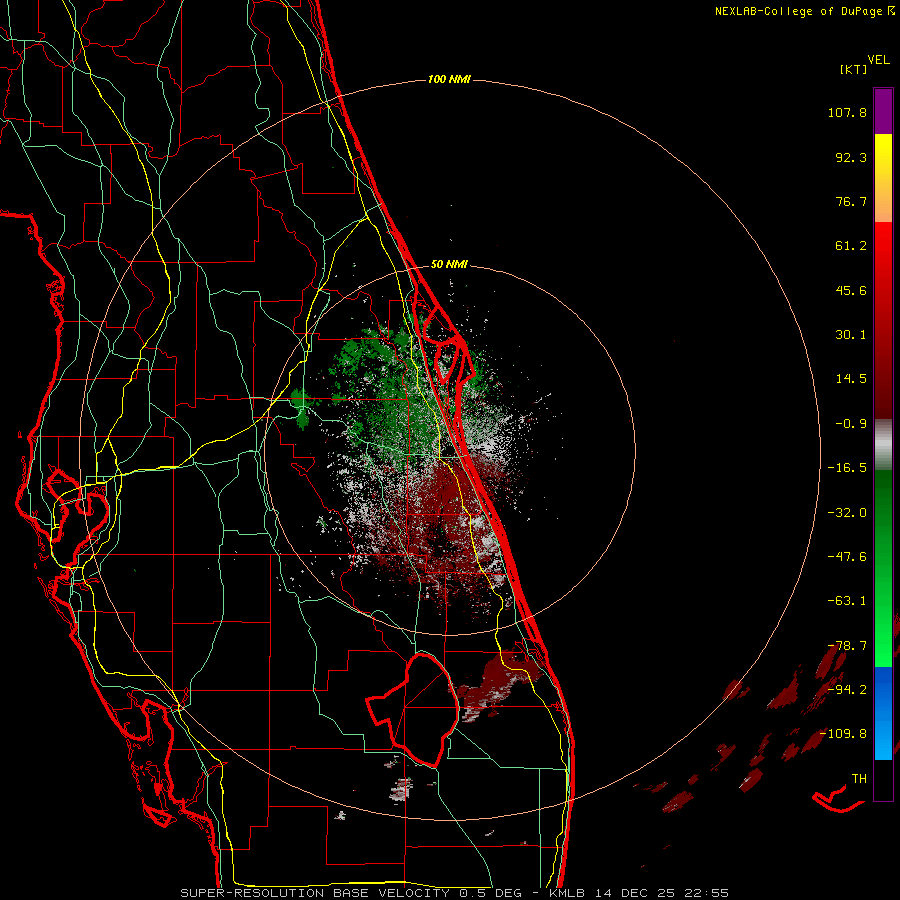Click the -94.2 legend value
This screenshot has width=900, height=900.
(x=847, y=690)
